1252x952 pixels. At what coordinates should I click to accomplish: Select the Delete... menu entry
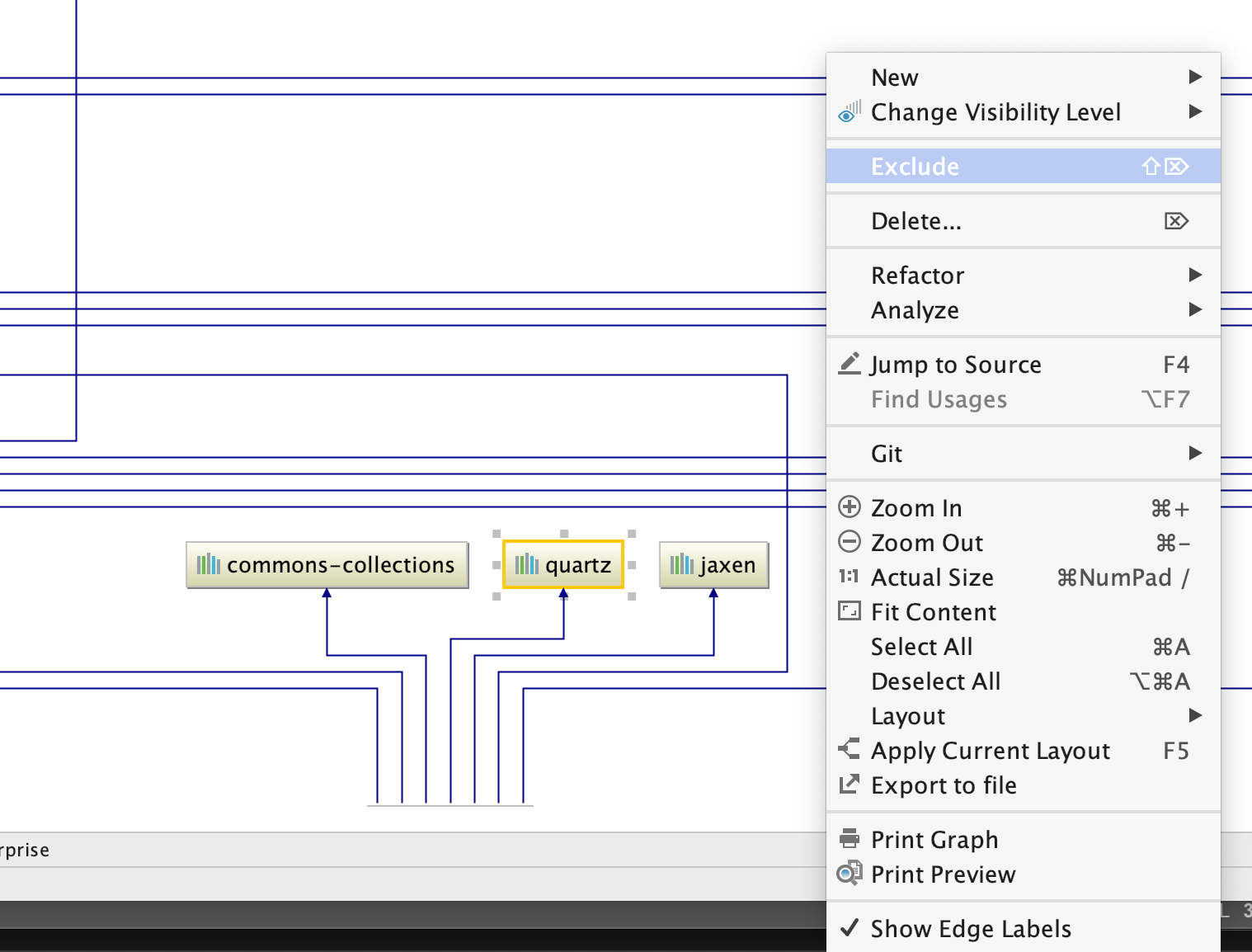916,221
